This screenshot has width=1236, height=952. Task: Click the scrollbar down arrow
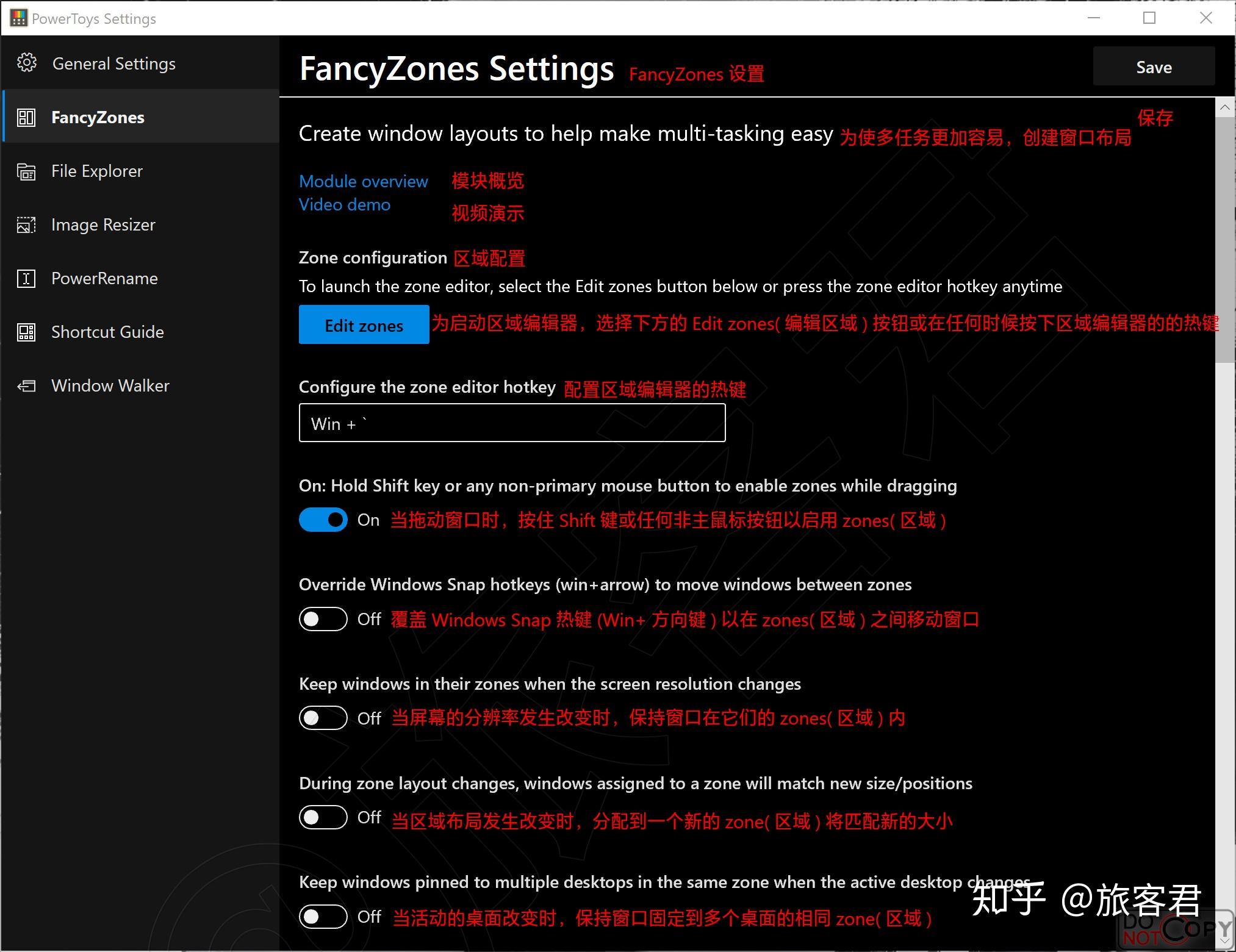(1224, 941)
